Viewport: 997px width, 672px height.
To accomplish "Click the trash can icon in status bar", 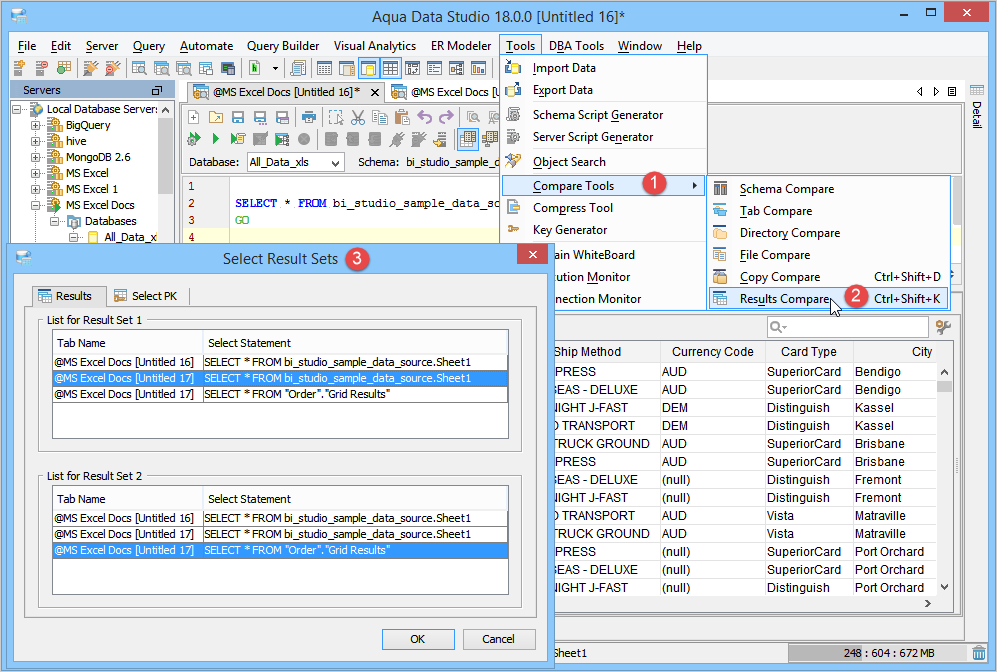I will 977,653.
